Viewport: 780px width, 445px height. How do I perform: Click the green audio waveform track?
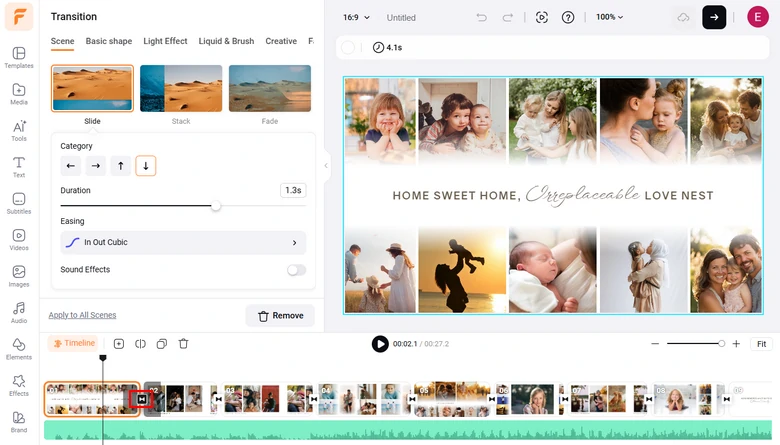408,430
